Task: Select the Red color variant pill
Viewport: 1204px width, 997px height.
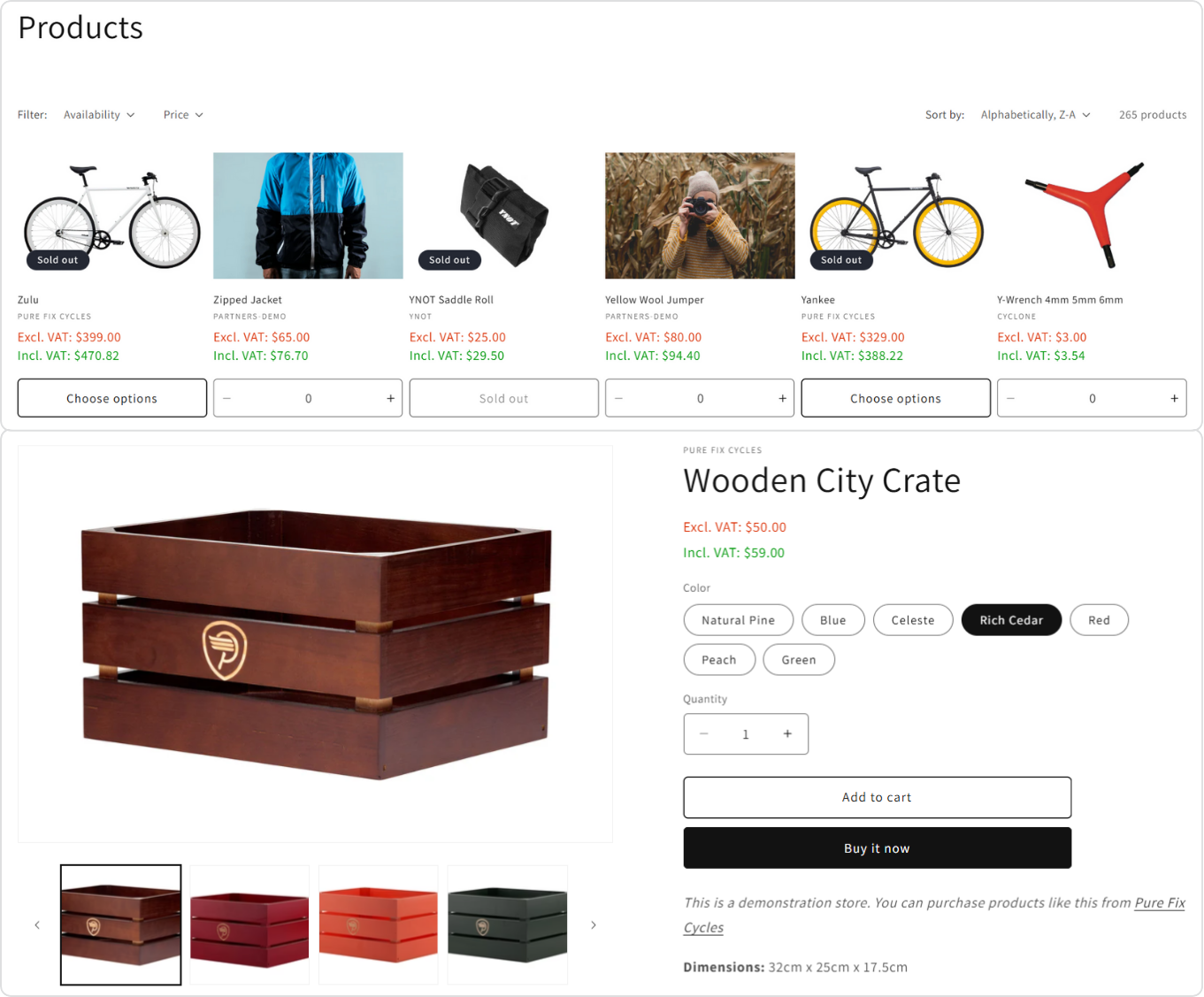Action: coord(1099,620)
